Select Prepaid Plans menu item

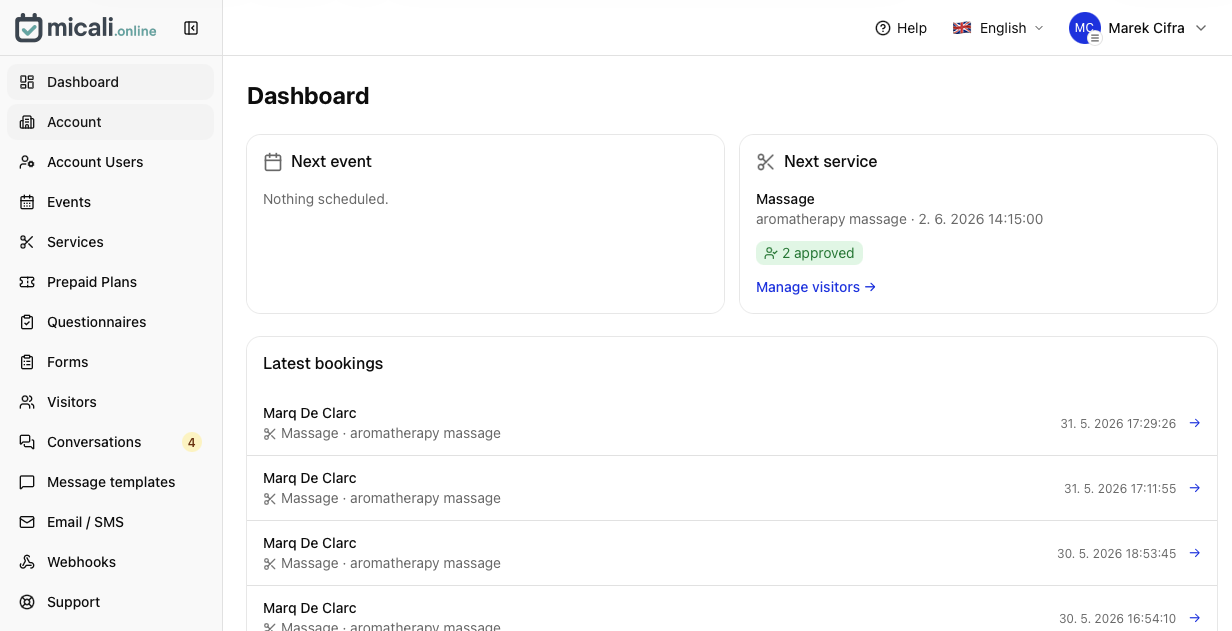point(110,282)
